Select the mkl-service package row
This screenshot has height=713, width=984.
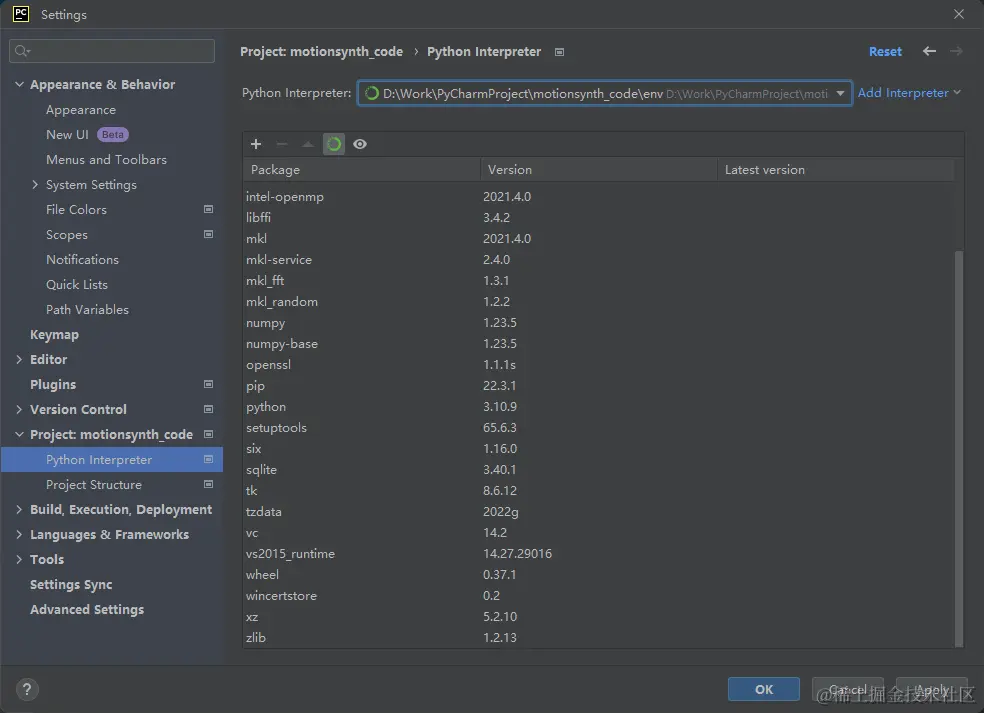599,259
